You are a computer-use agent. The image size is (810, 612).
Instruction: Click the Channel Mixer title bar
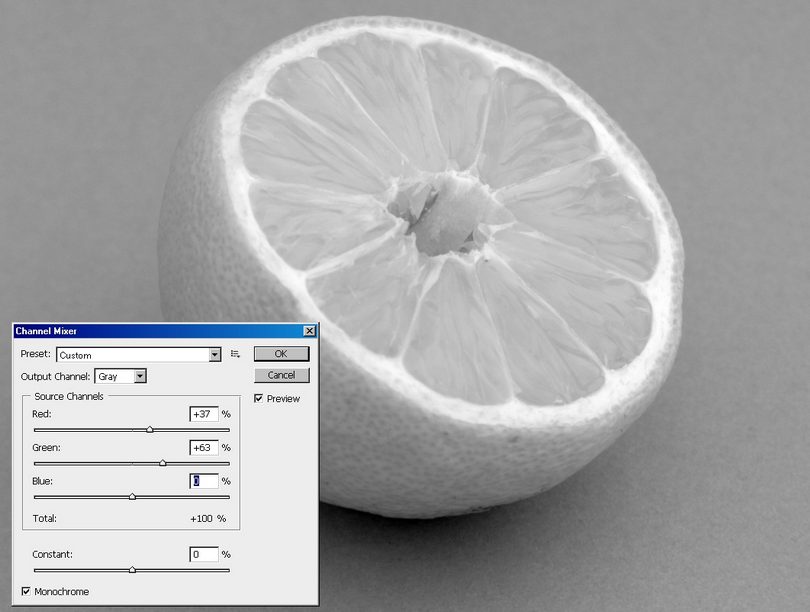150,331
